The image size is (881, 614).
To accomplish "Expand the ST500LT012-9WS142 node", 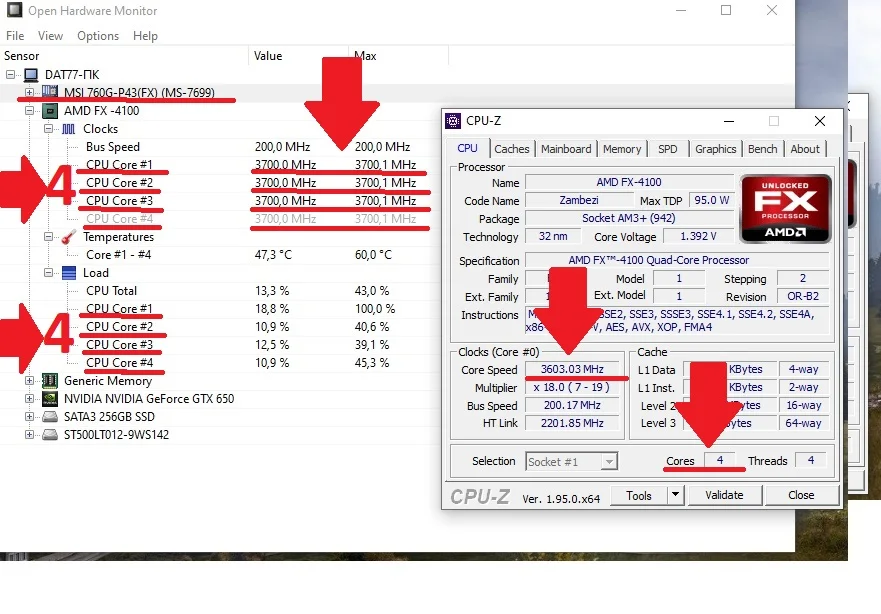I will pyautogui.click(x=29, y=434).
